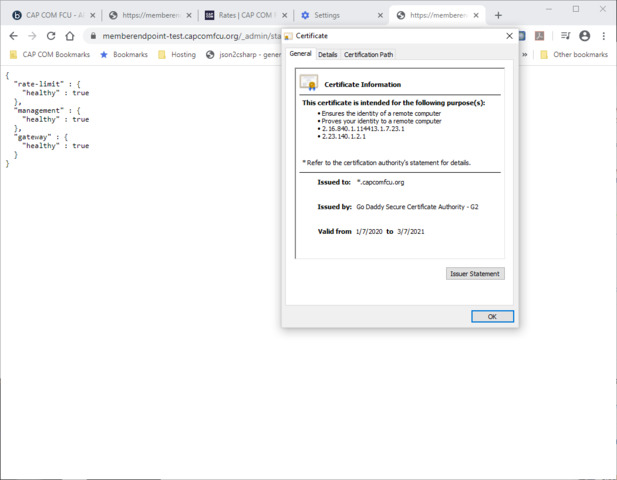Image resolution: width=617 pixels, height=480 pixels.
Task: Close the Certificate dialog with X
Action: pos(509,36)
